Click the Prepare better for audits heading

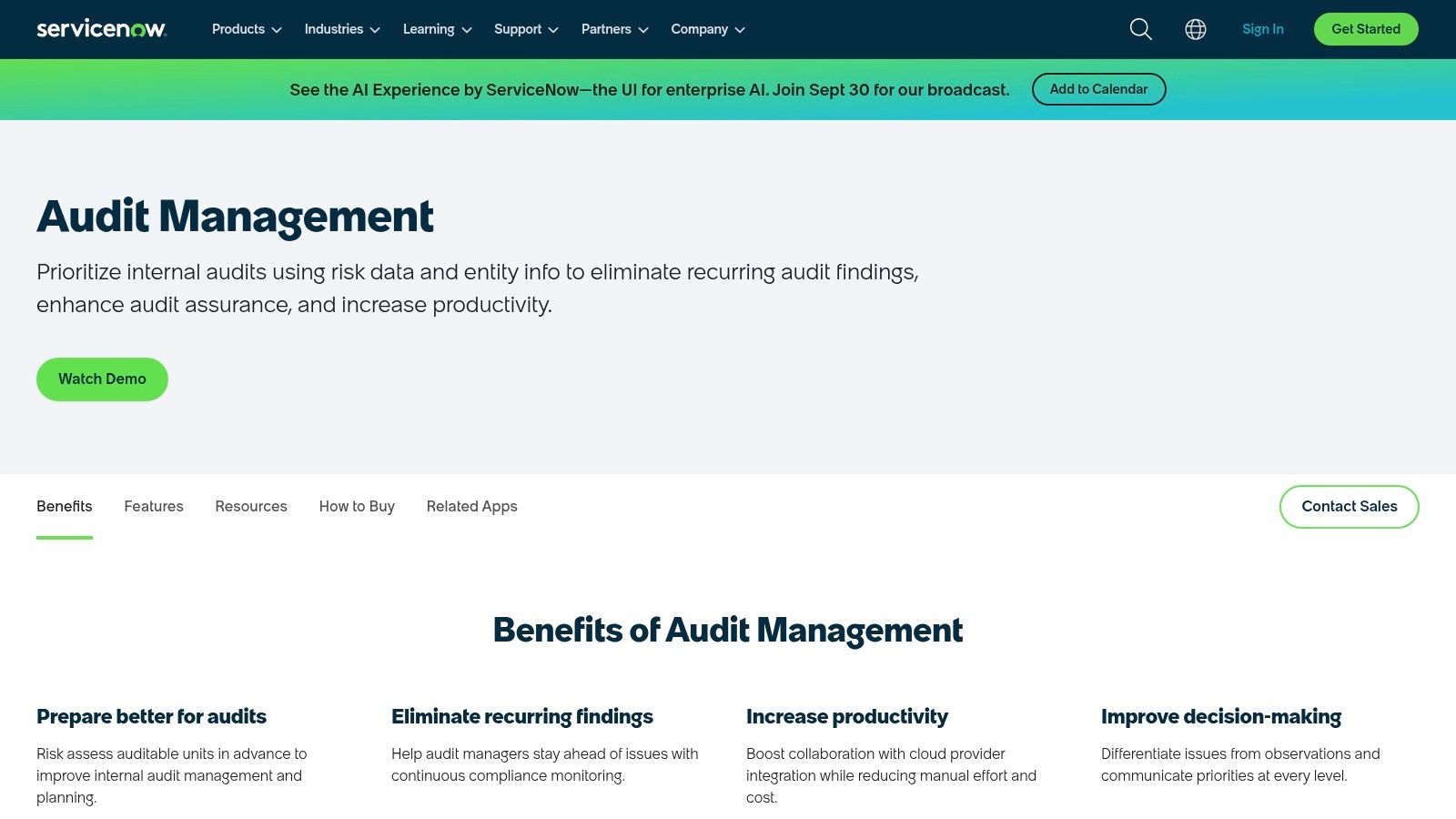click(151, 716)
